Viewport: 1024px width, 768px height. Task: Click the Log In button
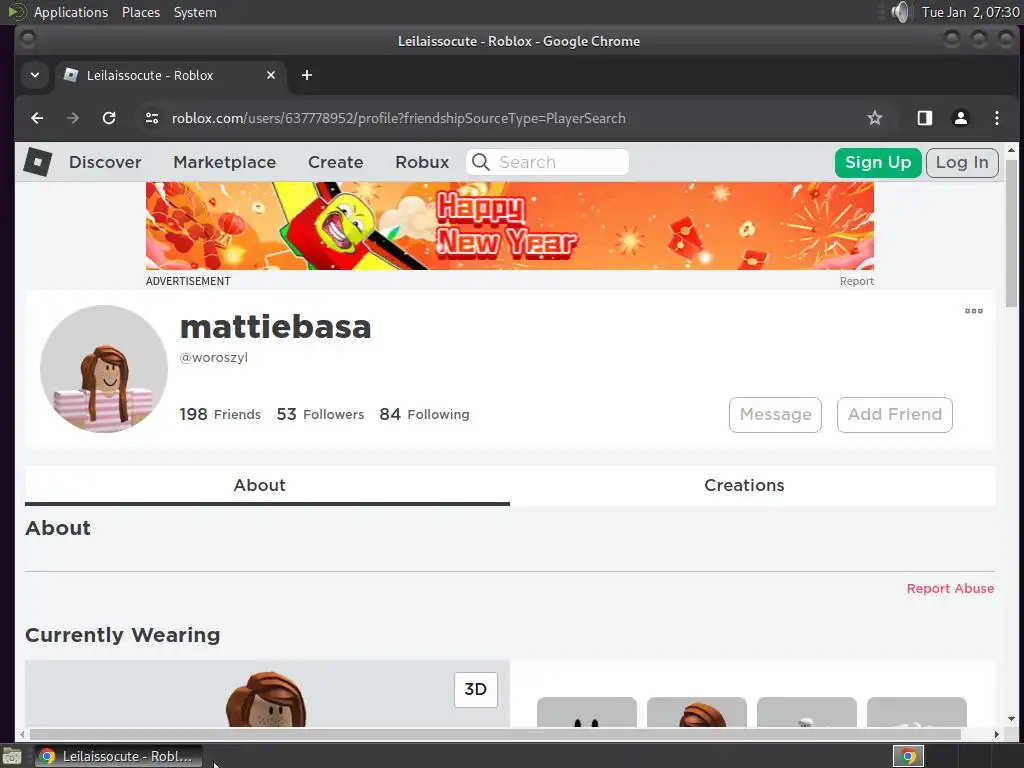[962, 162]
